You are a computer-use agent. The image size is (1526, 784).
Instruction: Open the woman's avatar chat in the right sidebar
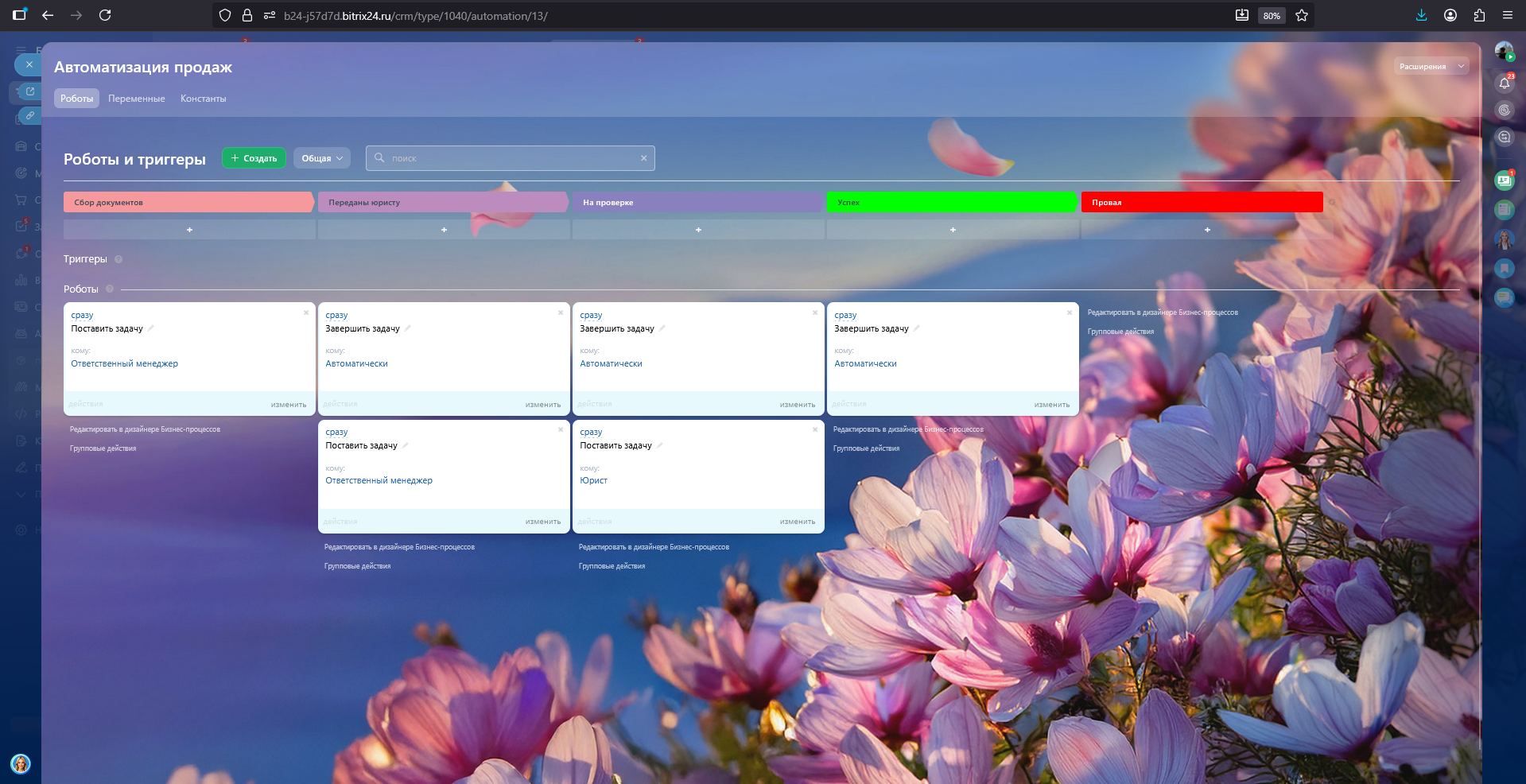(1504, 239)
